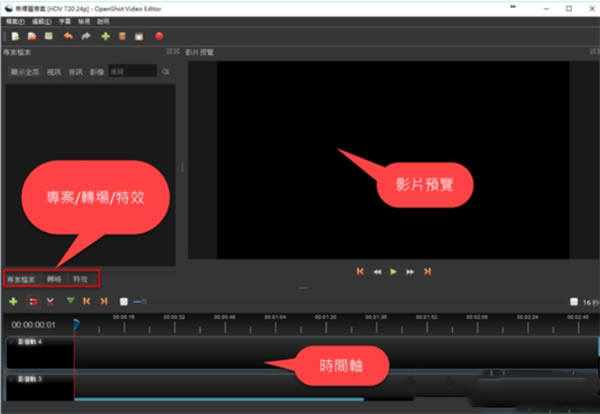Redo the action via toolbar arrow
Viewport: 600px width, 414px height.
[x=86, y=36]
